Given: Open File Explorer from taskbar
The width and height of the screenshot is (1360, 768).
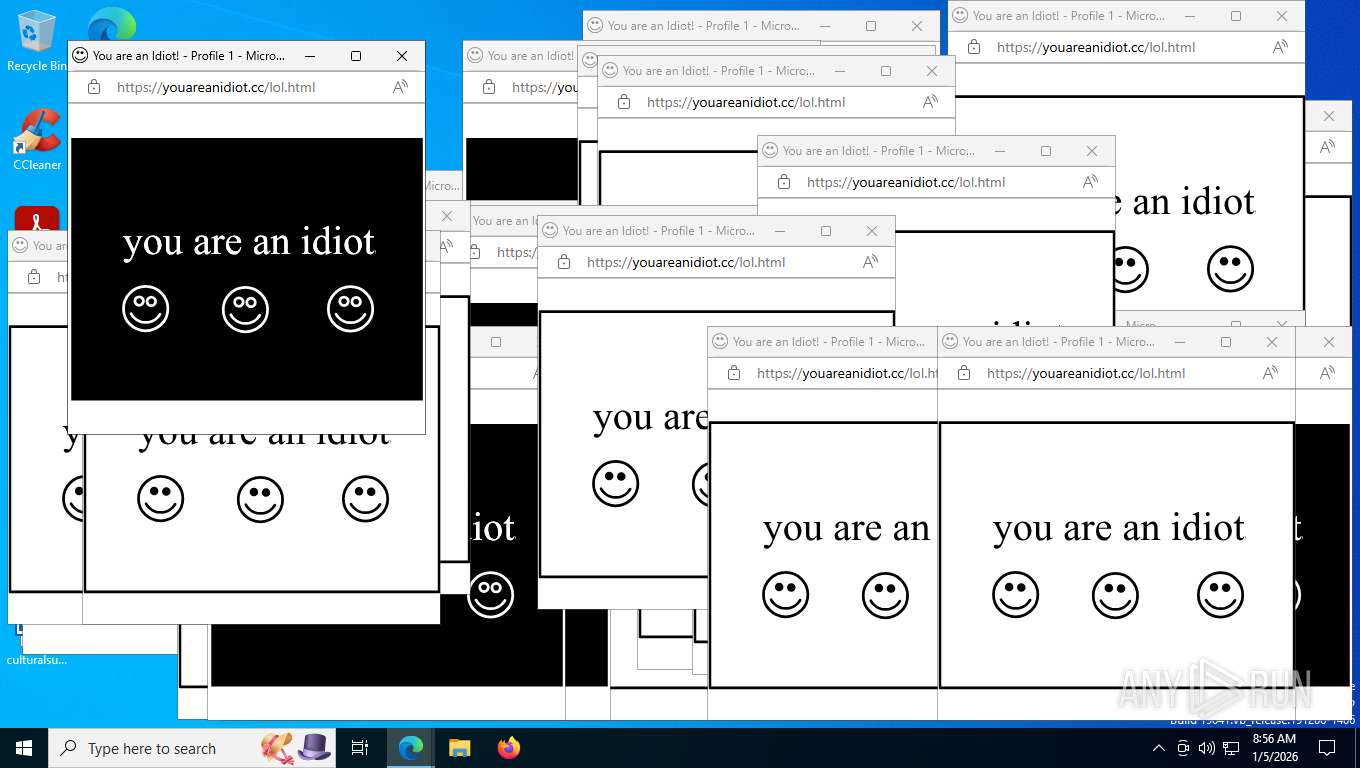Looking at the screenshot, I should [x=459, y=748].
